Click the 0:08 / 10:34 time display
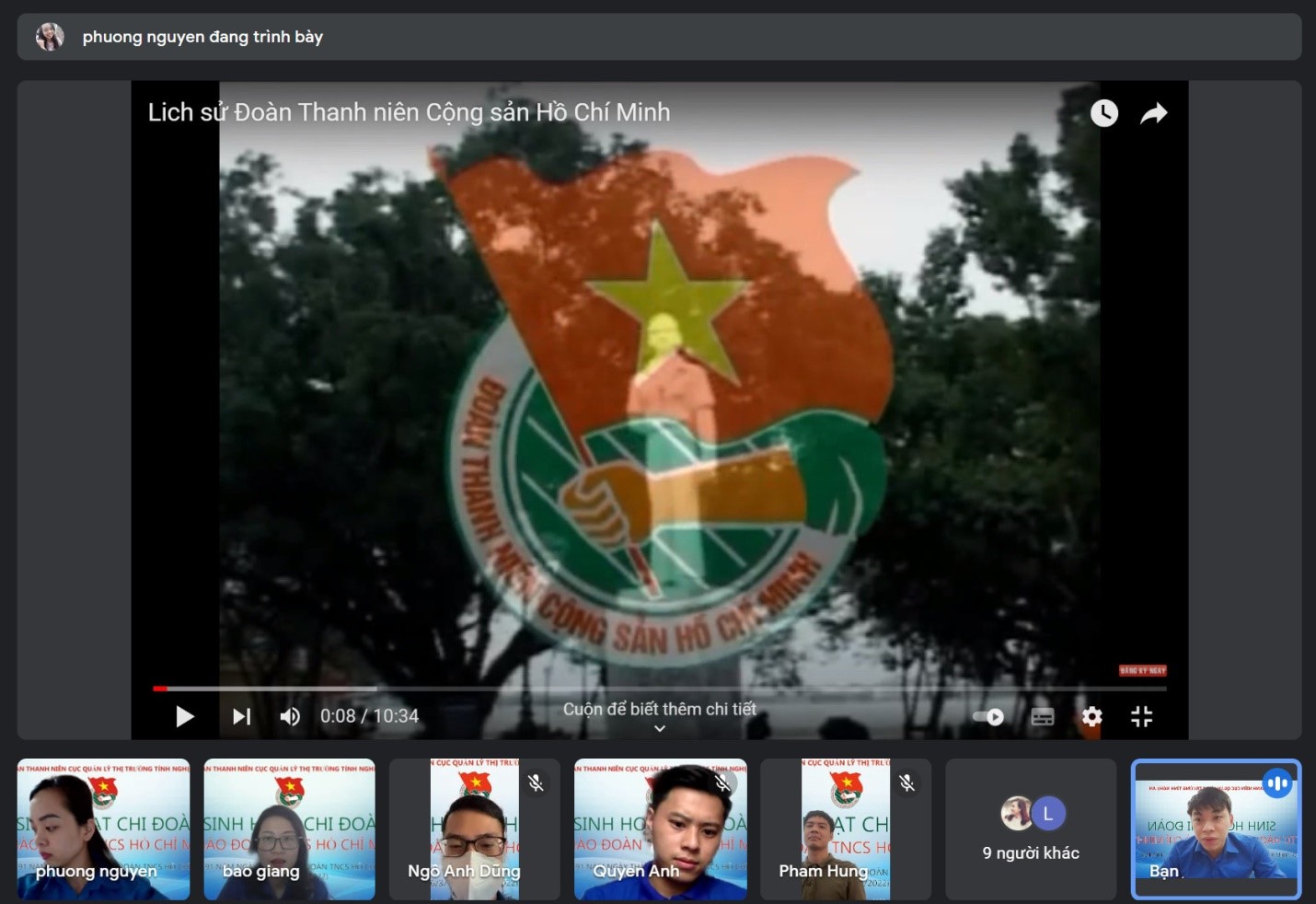1316x904 pixels. pyautogui.click(x=369, y=716)
